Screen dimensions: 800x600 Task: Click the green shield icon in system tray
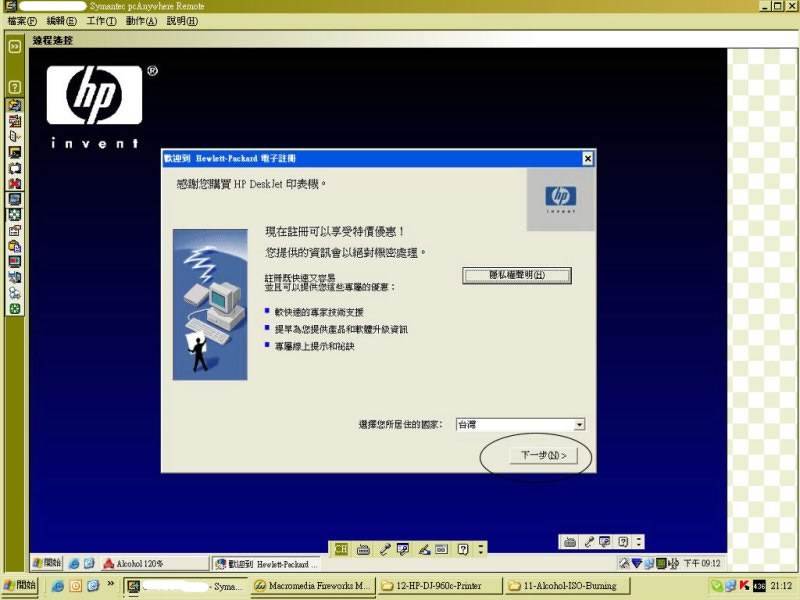pyautogui.click(x=716, y=586)
